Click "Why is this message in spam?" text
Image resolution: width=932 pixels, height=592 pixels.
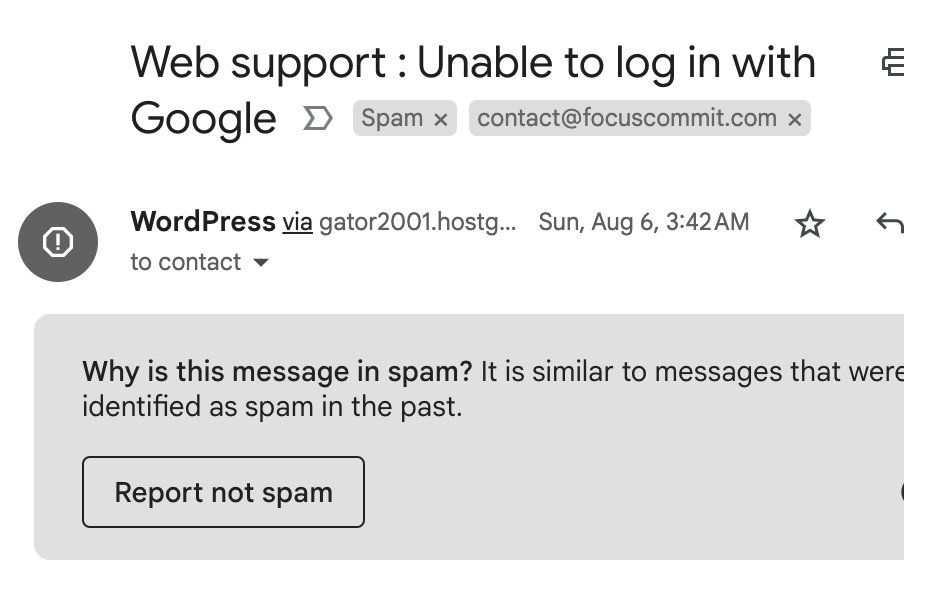pos(277,373)
